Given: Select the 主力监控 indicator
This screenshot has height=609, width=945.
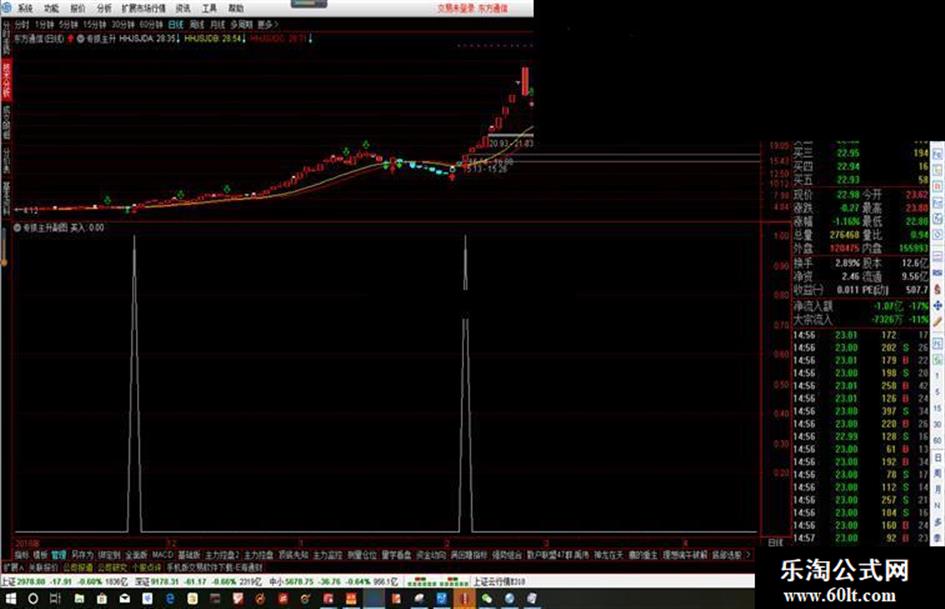Looking at the screenshot, I should coord(328,555).
